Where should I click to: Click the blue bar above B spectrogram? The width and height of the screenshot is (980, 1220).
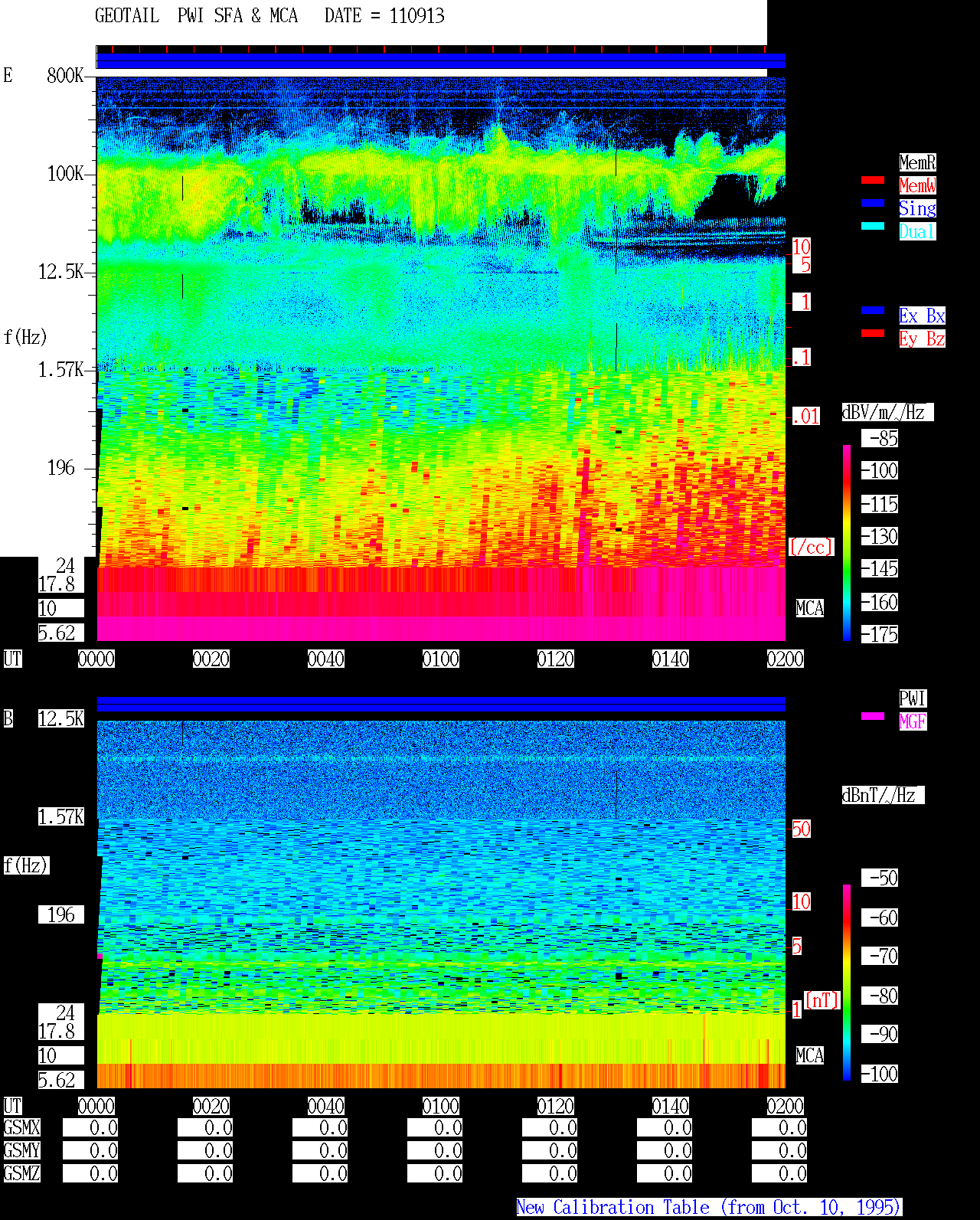[x=441, y=704]
